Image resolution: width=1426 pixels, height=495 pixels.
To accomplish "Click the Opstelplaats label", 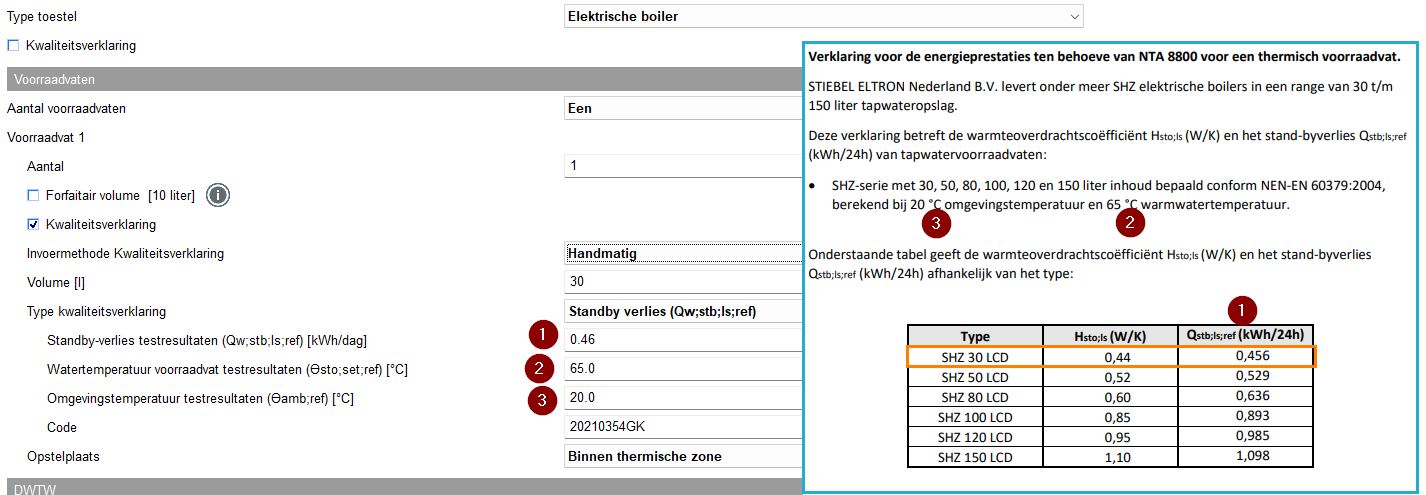I will click(63, 456).
